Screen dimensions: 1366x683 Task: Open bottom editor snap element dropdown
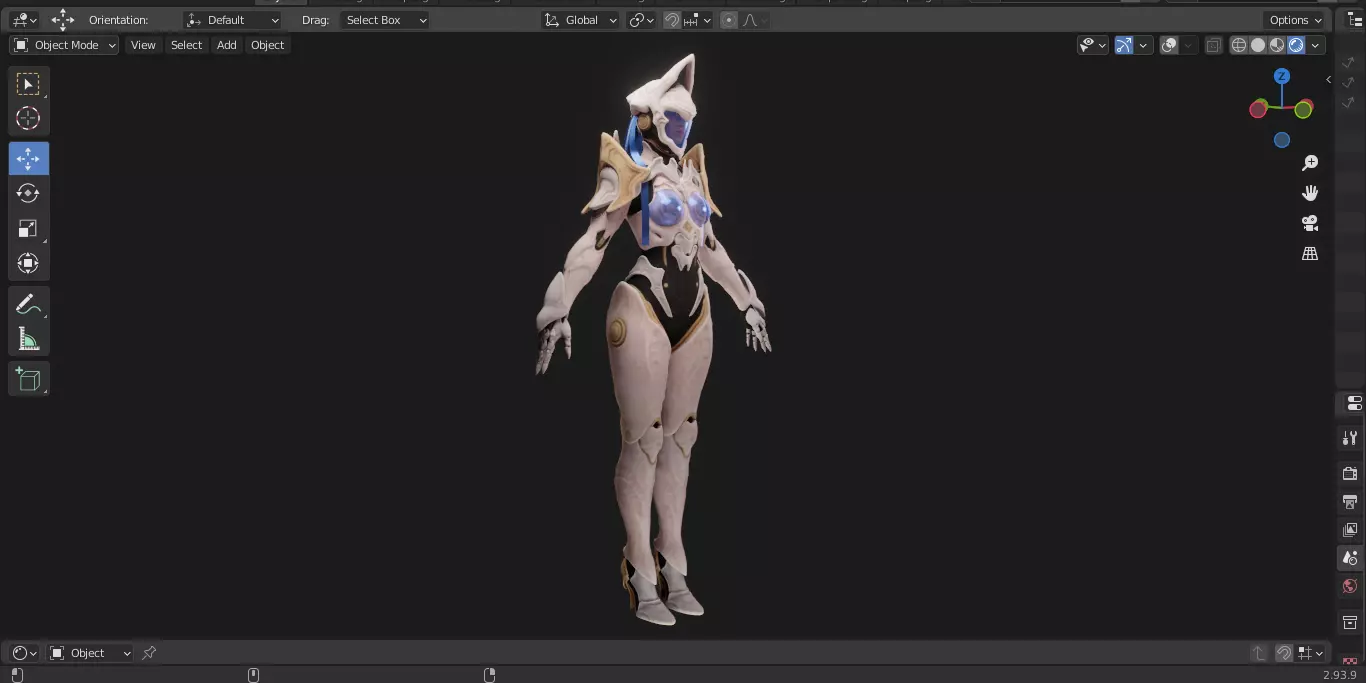(1310, 653)
